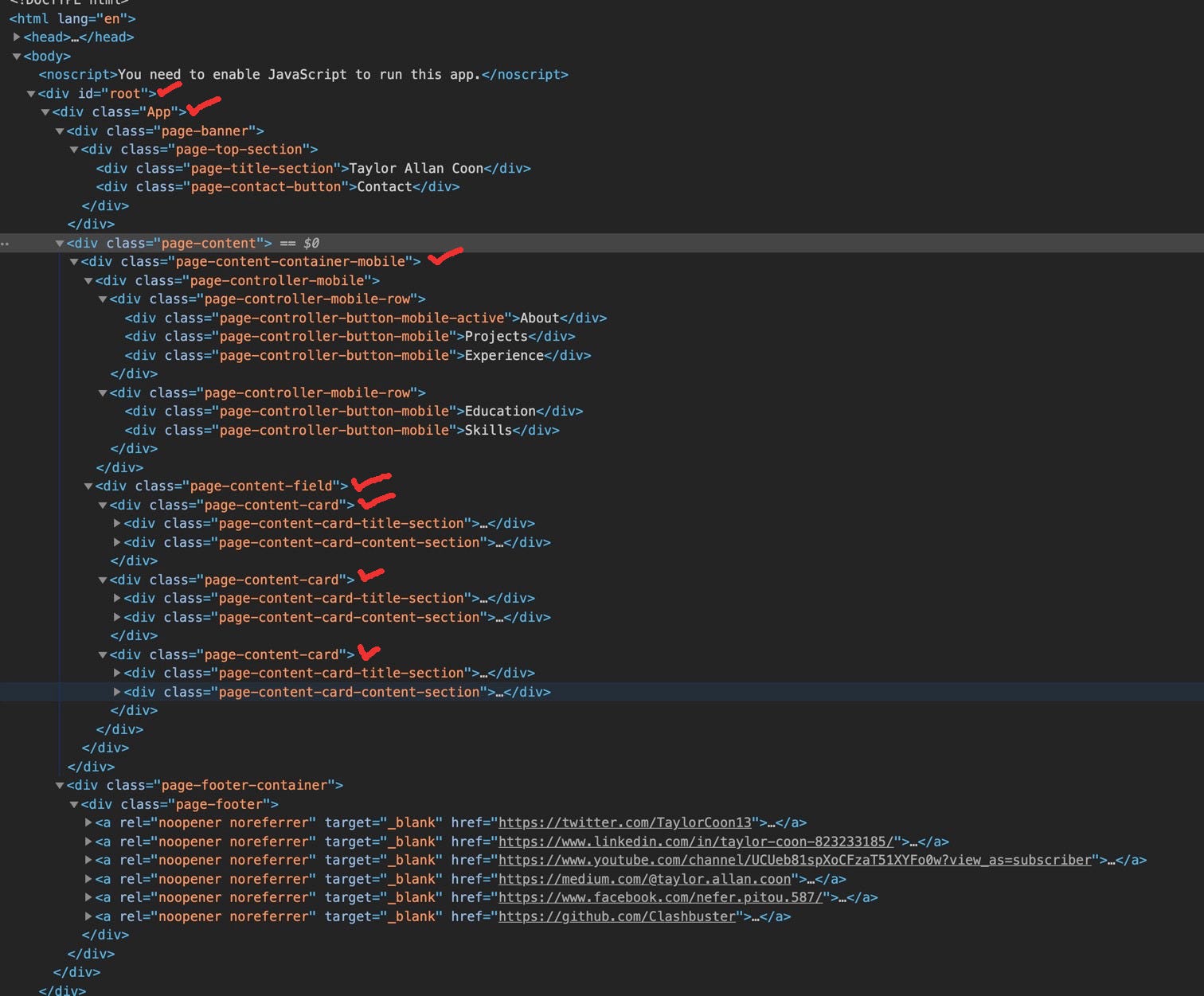Collapse the selected page-content div
Screen dimensions: 1204x996
point(60,243)
